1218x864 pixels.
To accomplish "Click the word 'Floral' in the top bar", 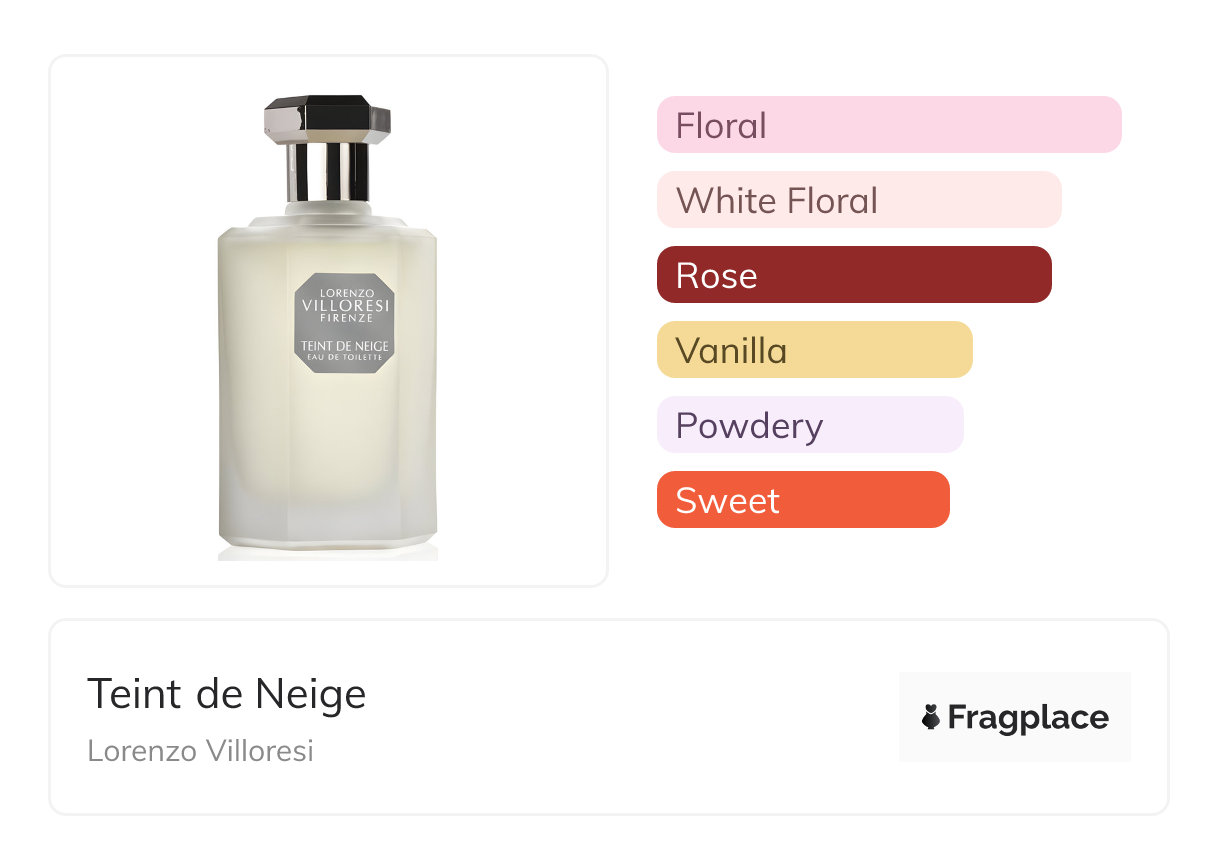I will coord(721,126).
